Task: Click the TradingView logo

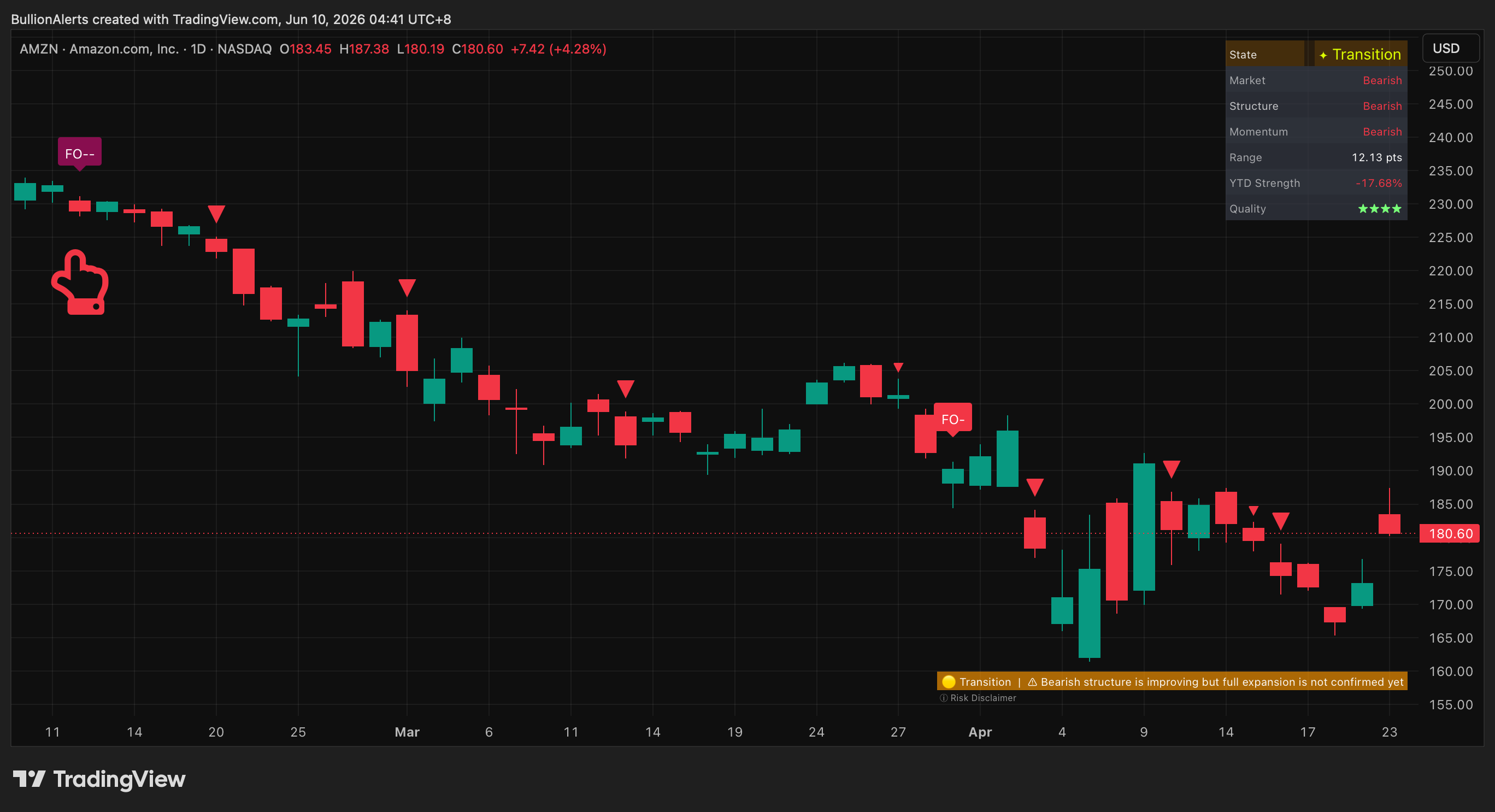Action: pos(99,779)
